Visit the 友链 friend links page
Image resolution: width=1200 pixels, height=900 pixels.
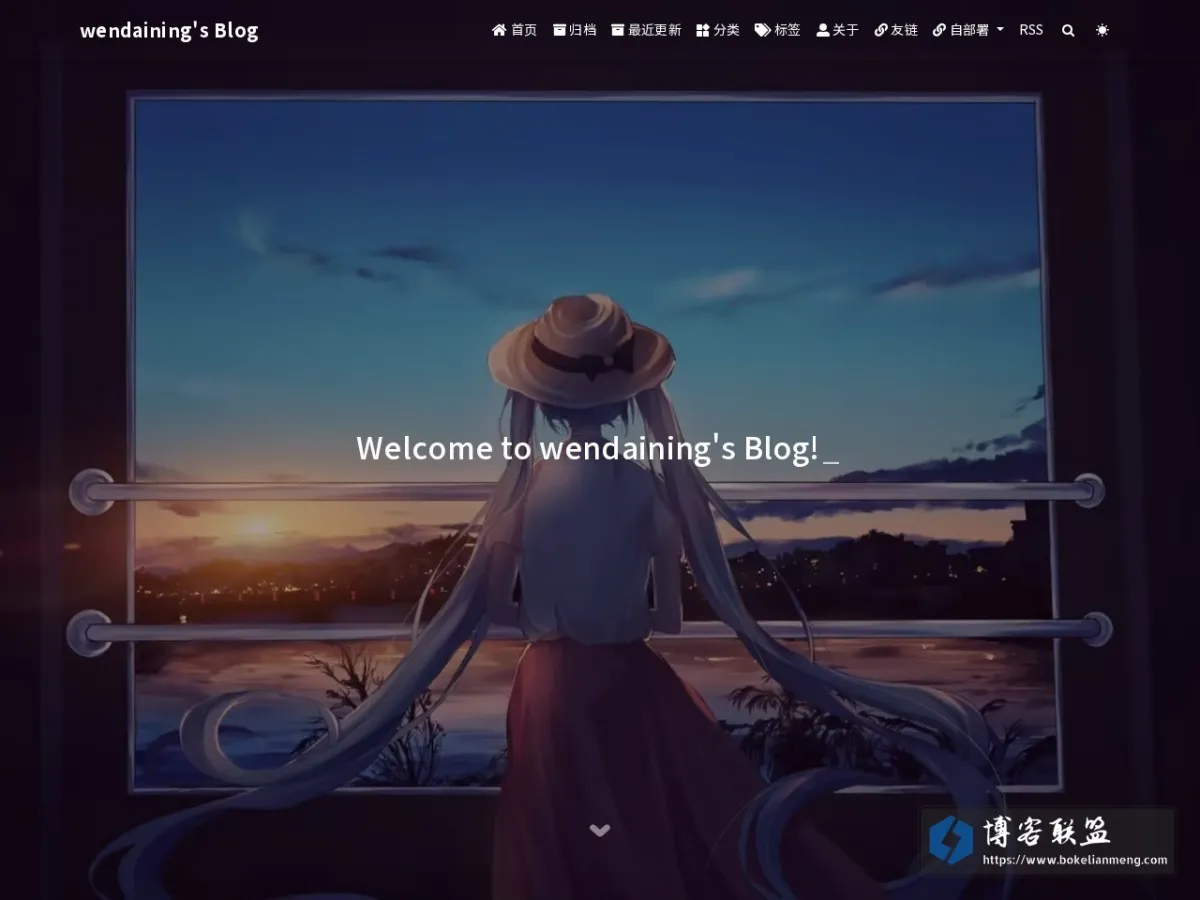896,30
